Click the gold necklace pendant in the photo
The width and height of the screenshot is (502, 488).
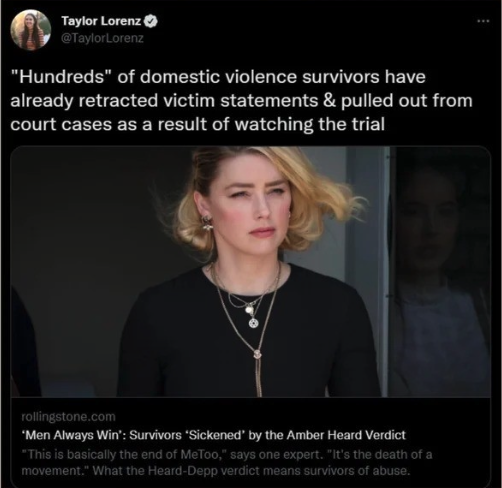(253, 322)
